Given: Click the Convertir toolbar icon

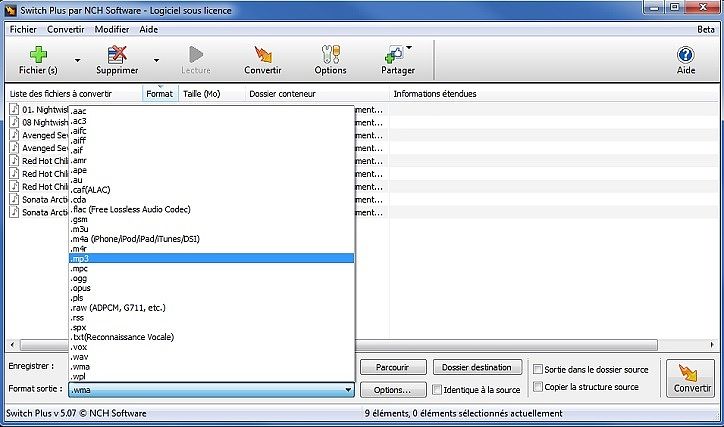Looking at the screenshot, I should [263, 55].
